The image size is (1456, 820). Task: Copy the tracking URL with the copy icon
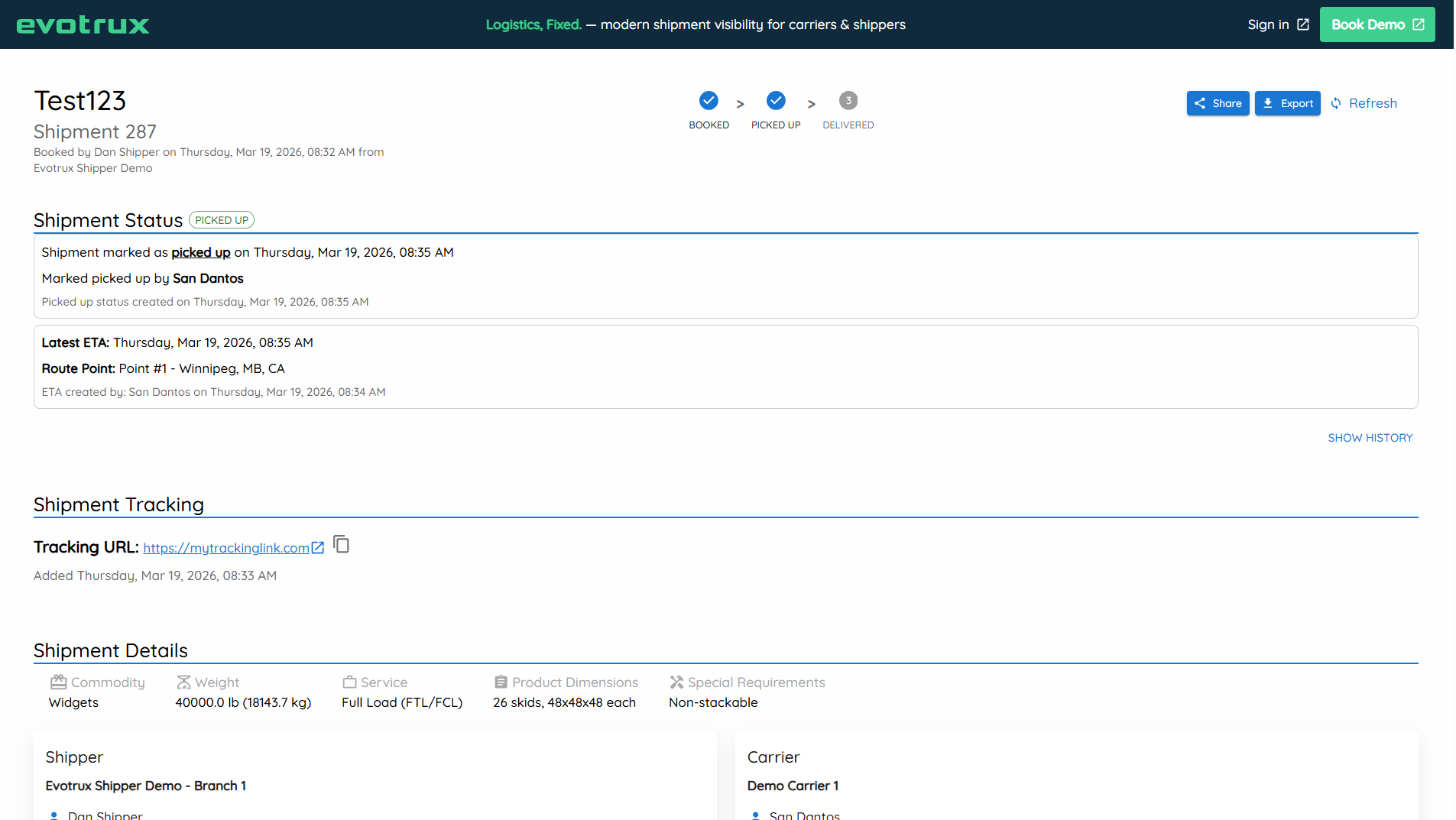[342, 544]
